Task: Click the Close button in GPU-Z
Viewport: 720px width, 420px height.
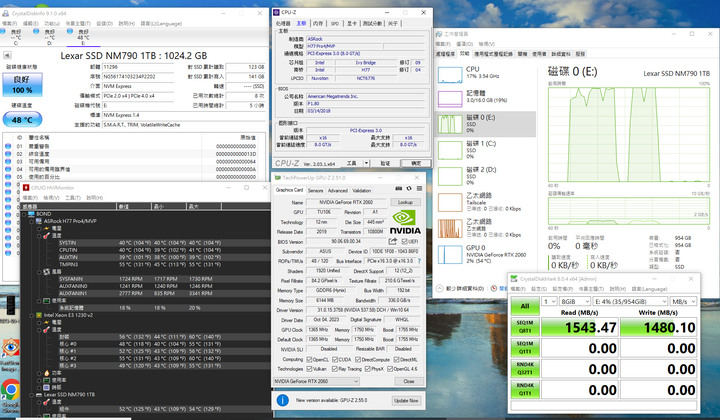Action: [x=409, y=381]
